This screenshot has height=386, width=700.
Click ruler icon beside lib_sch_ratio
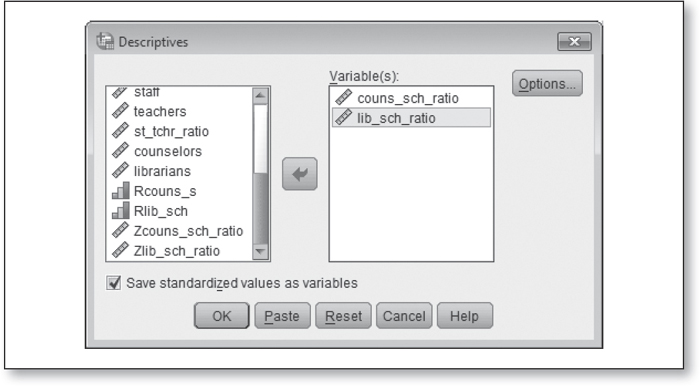[x=343, y=118]
